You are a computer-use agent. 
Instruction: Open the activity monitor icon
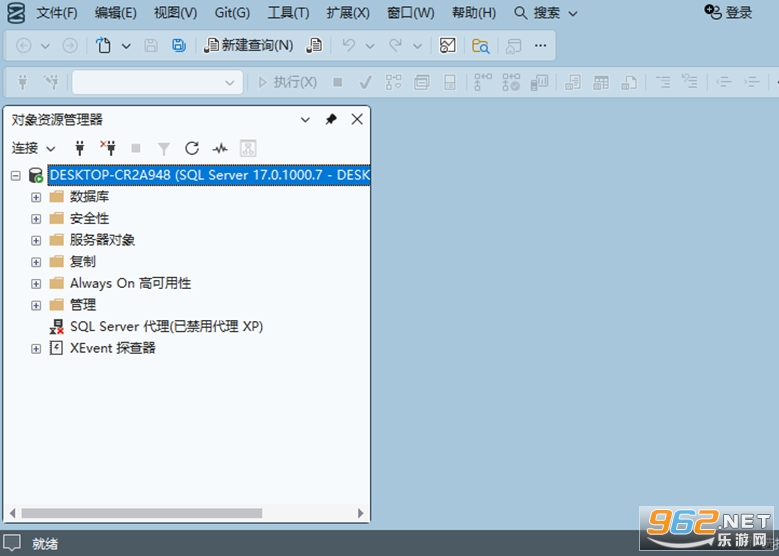click(x=448, y=46)
